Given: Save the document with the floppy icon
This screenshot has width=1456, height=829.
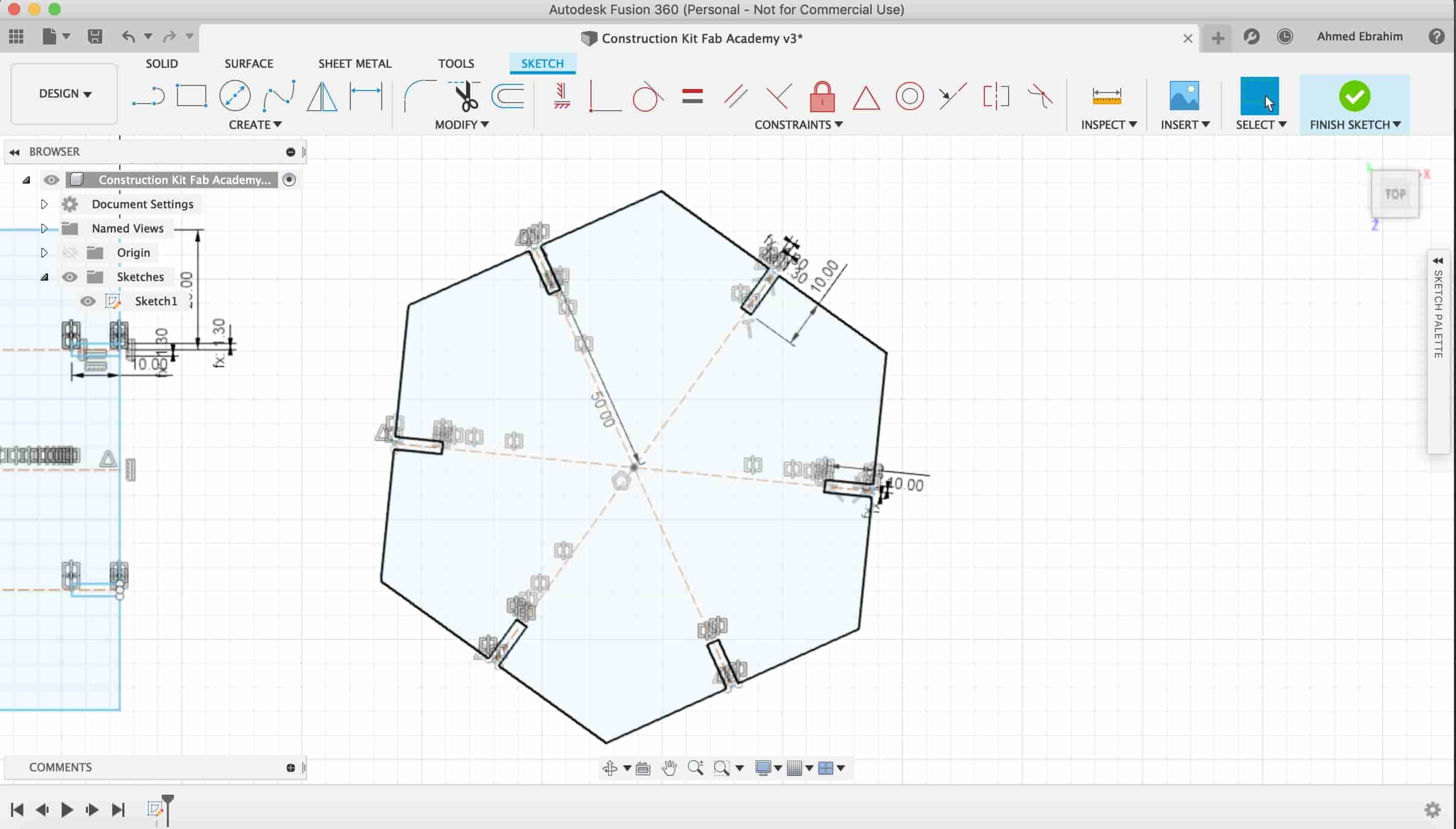Looking at the screenshot, I should (95, 37).
